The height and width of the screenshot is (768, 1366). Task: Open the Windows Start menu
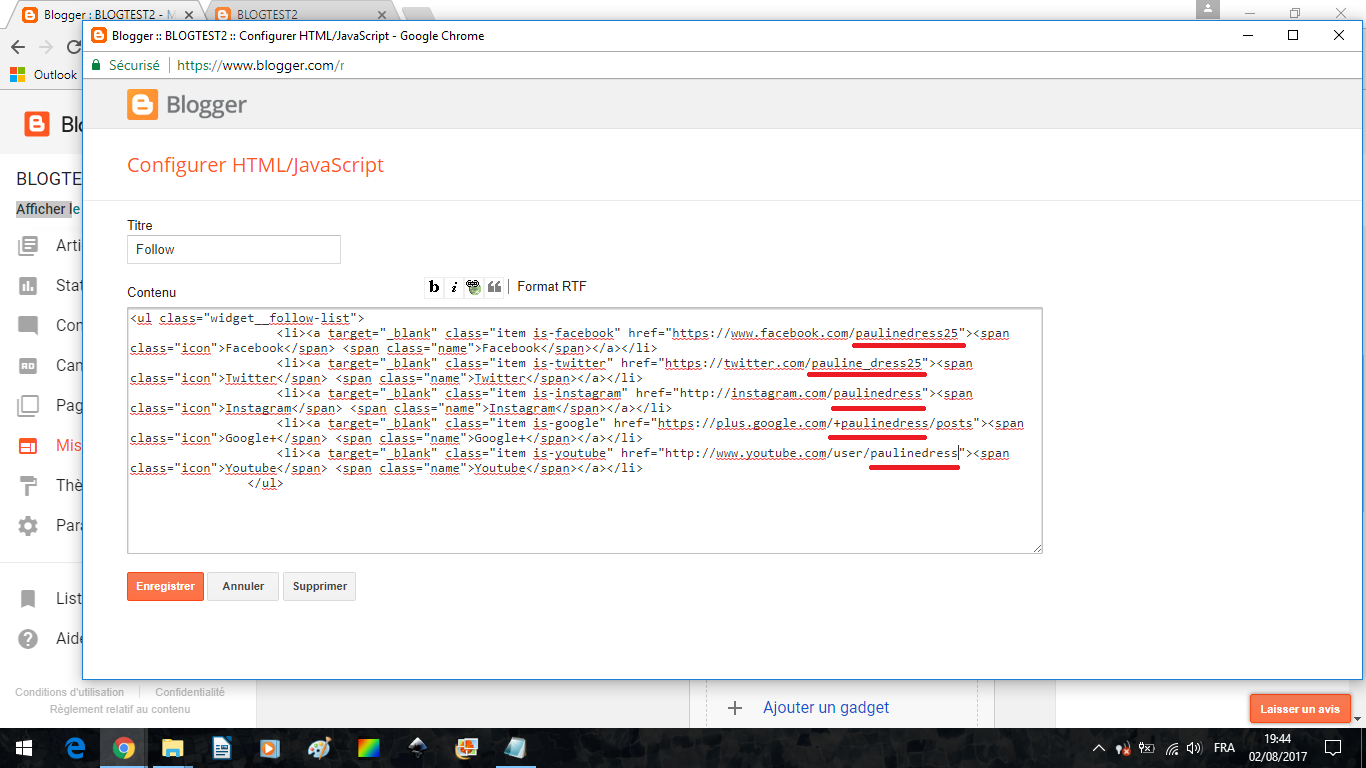(23, 748)
